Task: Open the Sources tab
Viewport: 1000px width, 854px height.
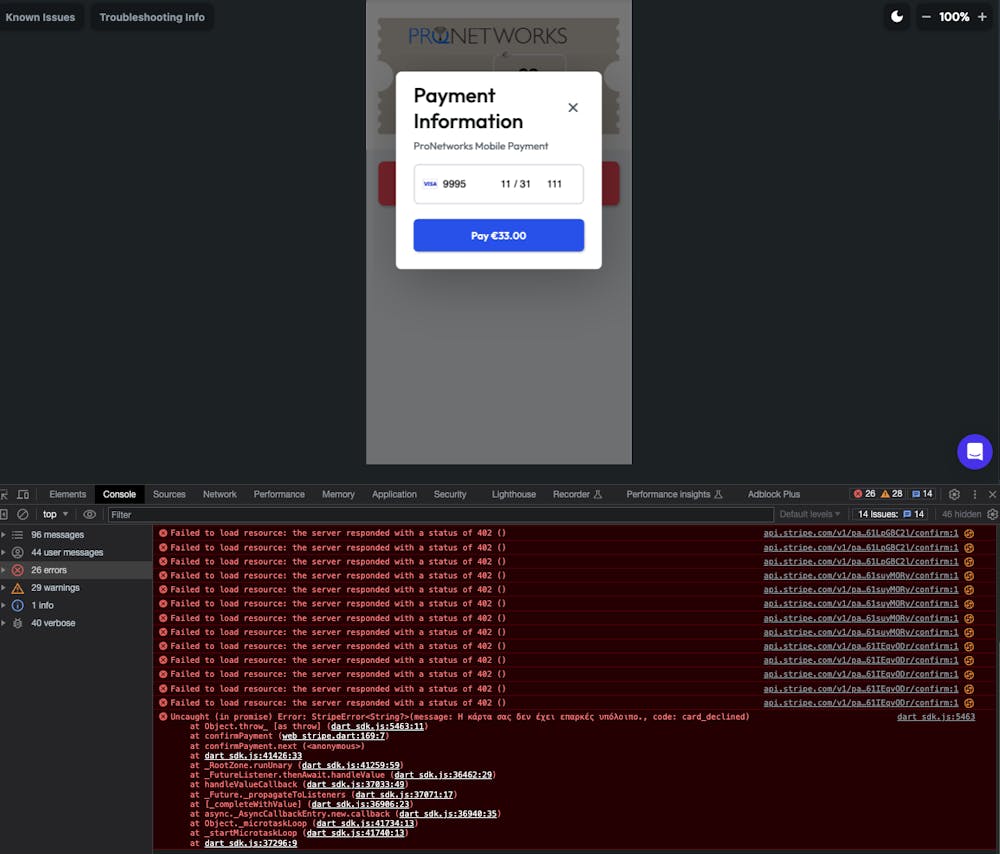Action: [169, 494]
